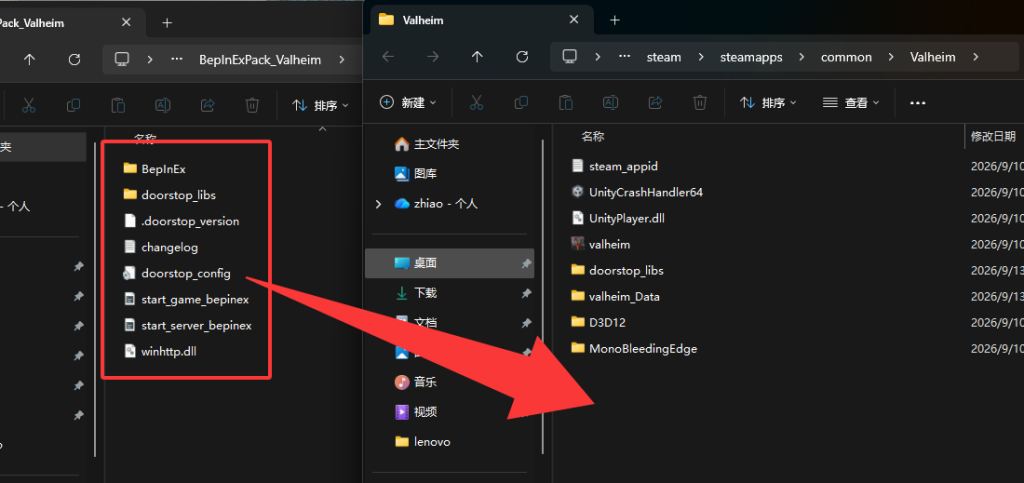
Task: Click the Delete trash icon in Valheim window
Action: [700, 102]
